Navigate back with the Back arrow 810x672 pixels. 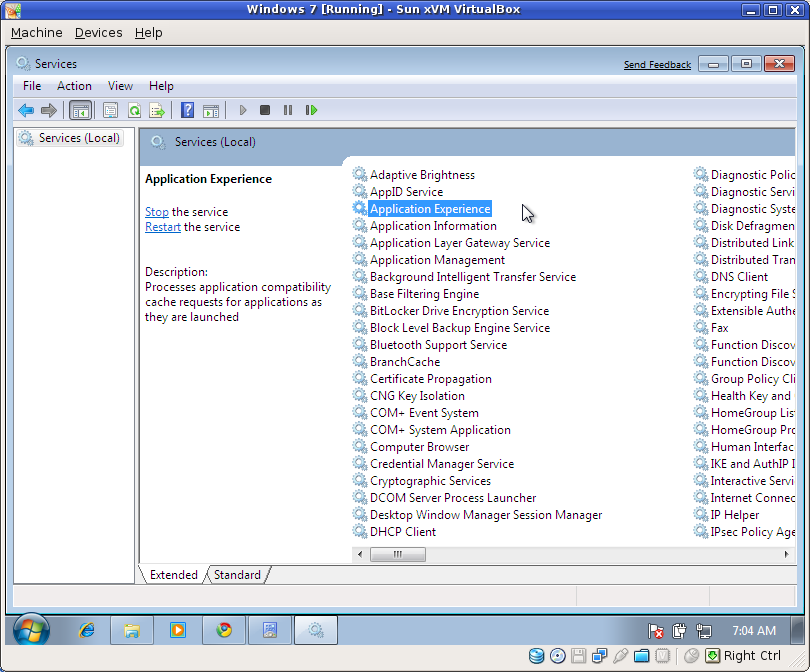[25, 110]
